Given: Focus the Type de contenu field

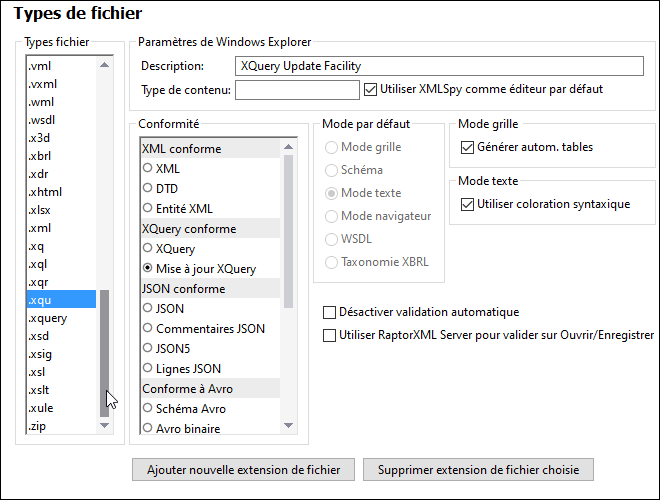Looking at the screenshot, I should [x=296, y=90].
